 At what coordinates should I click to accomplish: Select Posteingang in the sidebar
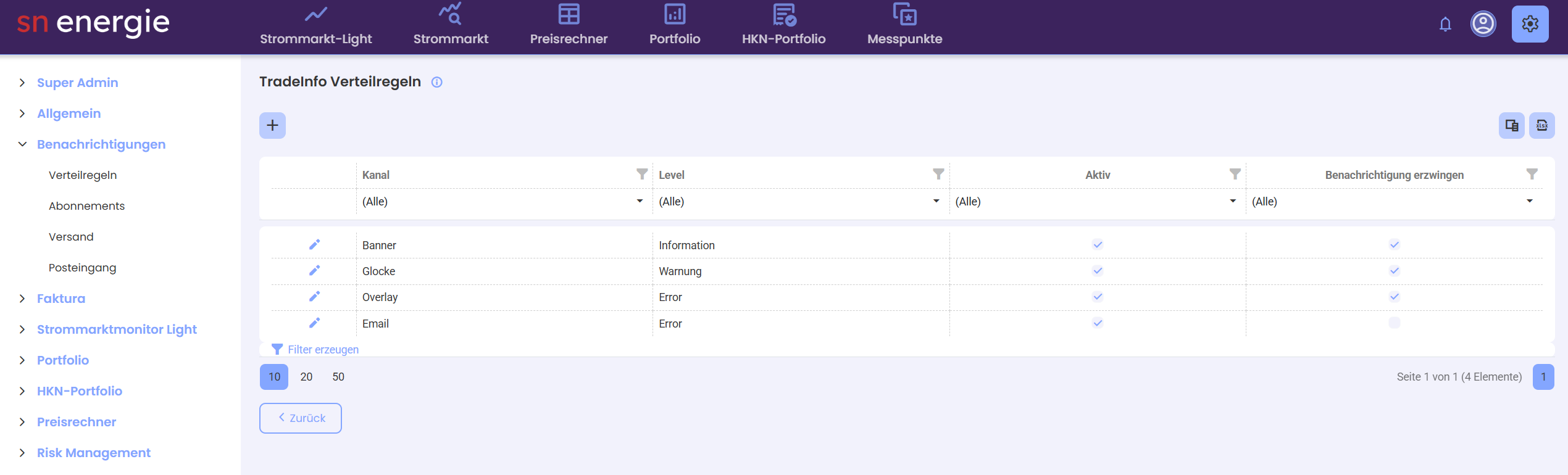click(82, 268)
